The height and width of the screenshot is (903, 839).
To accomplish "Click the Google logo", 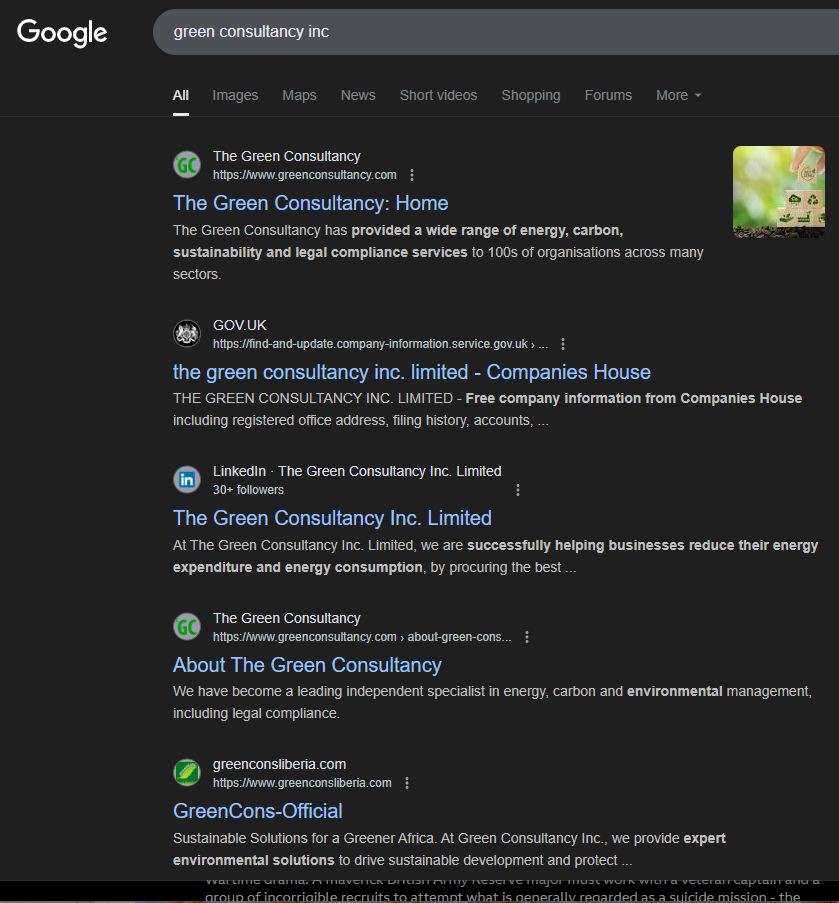I will coord(62,32).
